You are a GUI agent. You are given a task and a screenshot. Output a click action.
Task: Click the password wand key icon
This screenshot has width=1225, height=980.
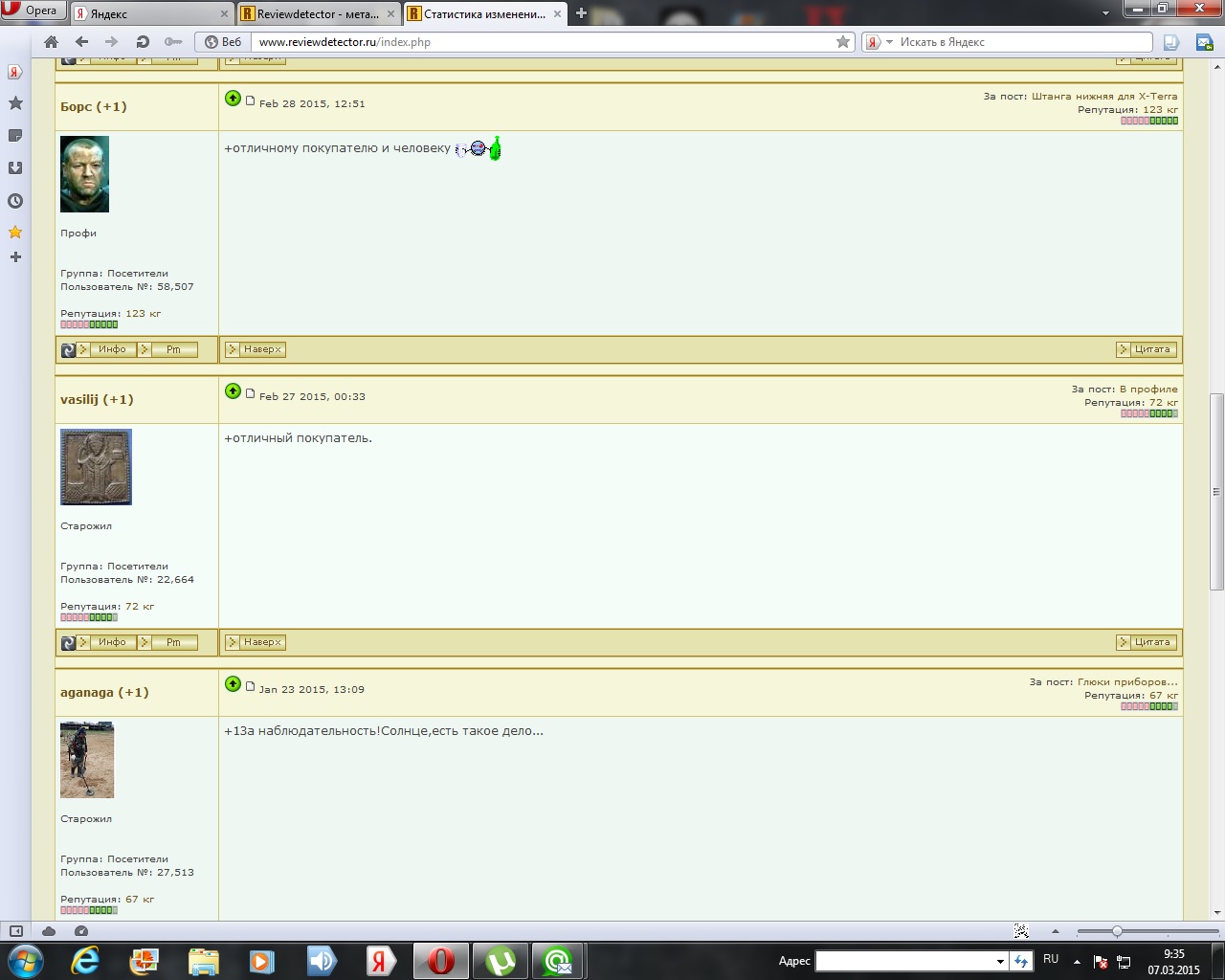(x=173, y=42)
